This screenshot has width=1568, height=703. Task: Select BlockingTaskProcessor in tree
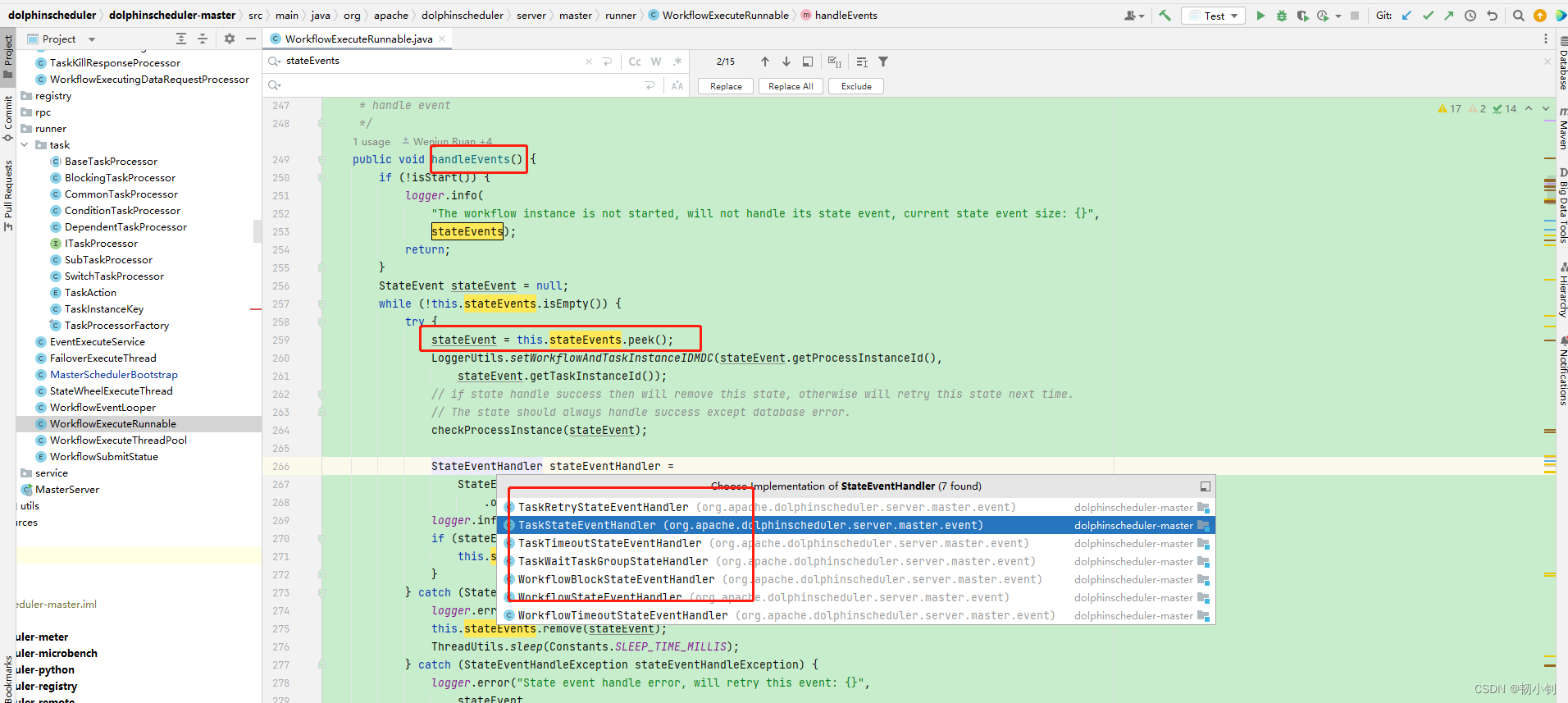120,178
